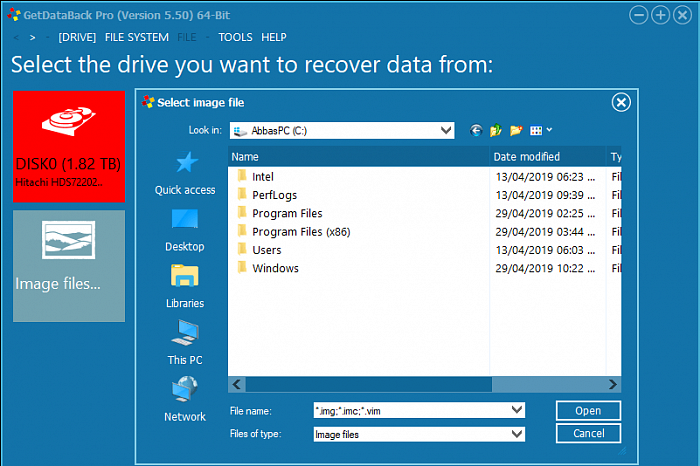This screenshot has width=700, height=466.
Task: Go up one folder level
Action: pos(496,130)
